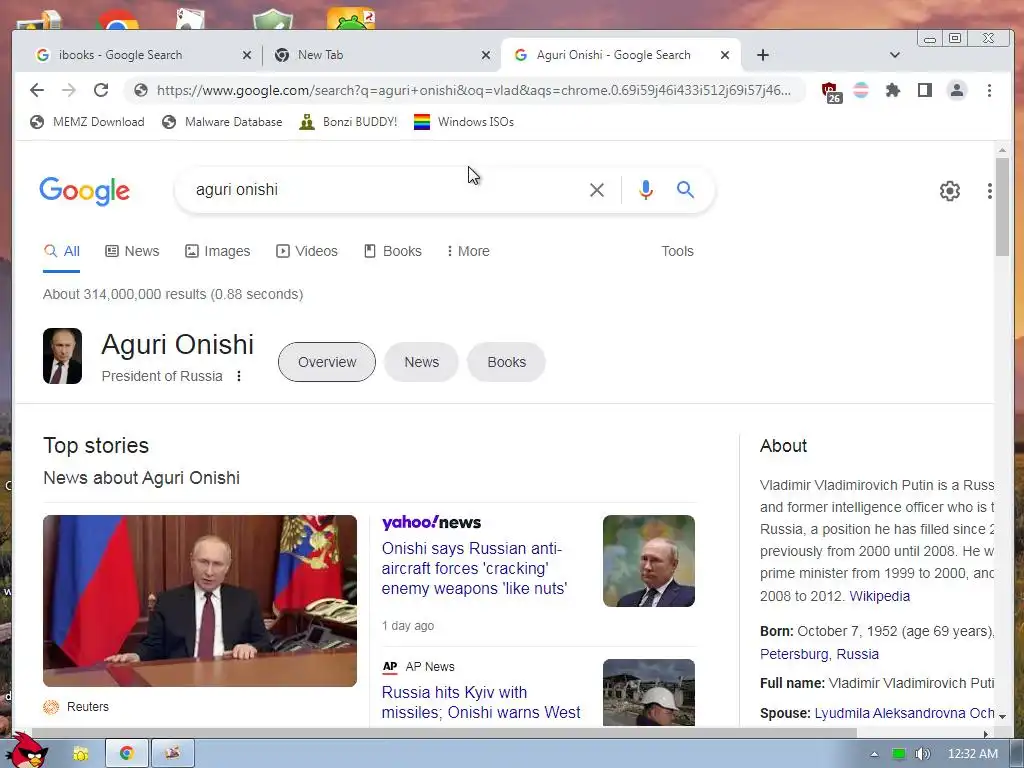The width and height of the screenshot is (1024, 768).
Task: Open the Malware Database bookmark
Action: [222, 121]
